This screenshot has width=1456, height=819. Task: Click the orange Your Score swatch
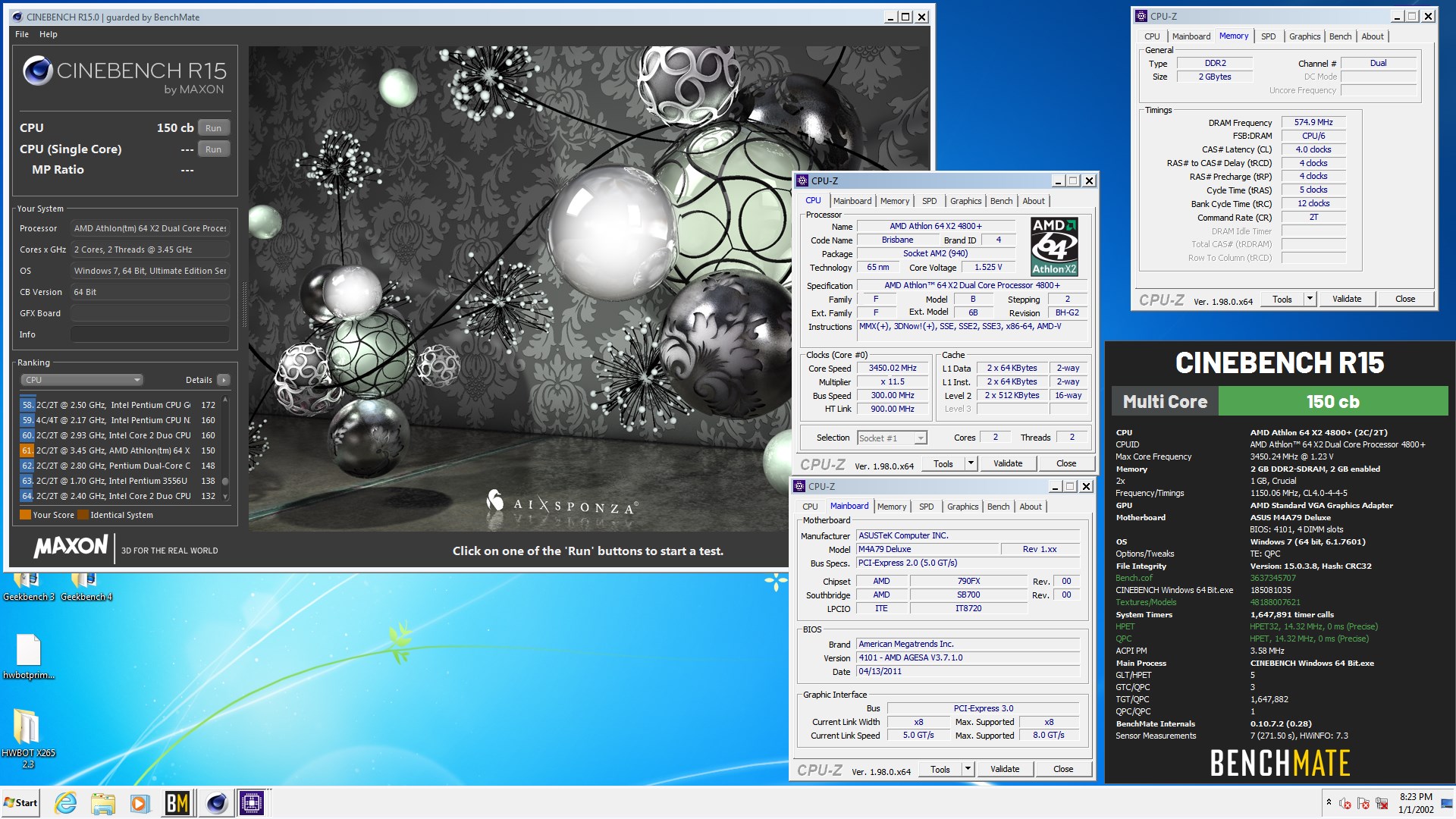pos(25,515)
